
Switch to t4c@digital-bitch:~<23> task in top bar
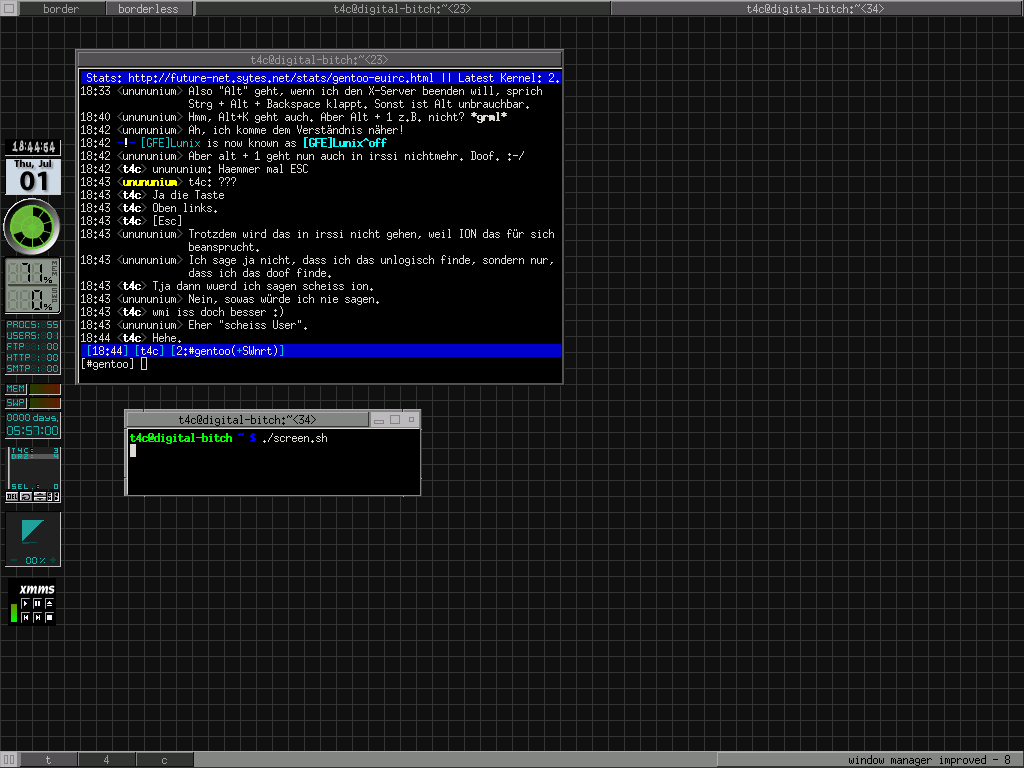[402, 8]
